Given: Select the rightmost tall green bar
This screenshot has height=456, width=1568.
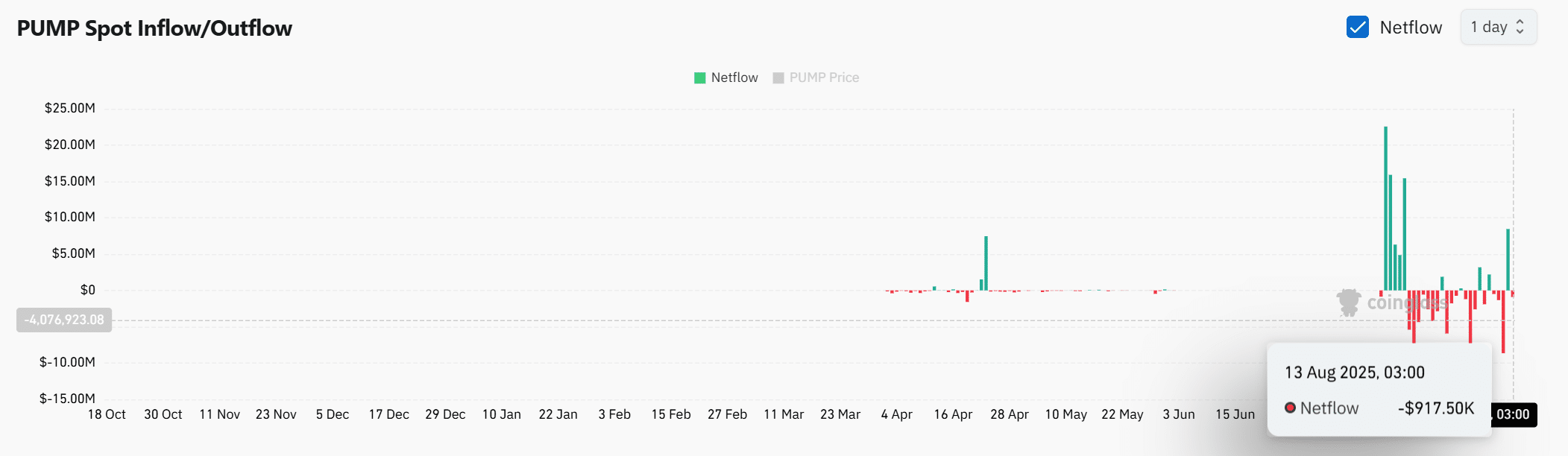Looking at the screenshot, I should click(x=1508, y=259).
